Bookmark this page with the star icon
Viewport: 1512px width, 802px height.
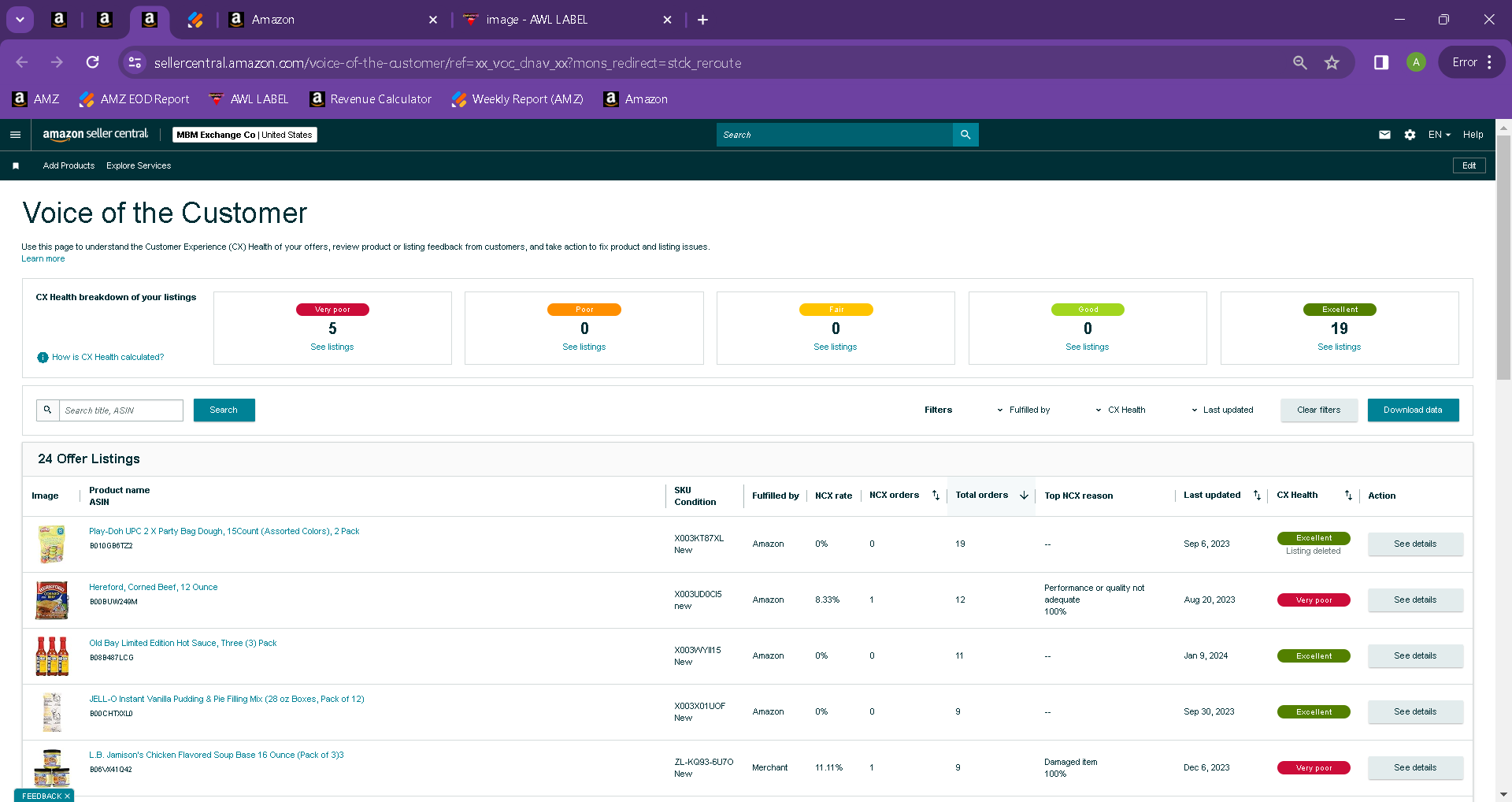[x=1332, y=62]
